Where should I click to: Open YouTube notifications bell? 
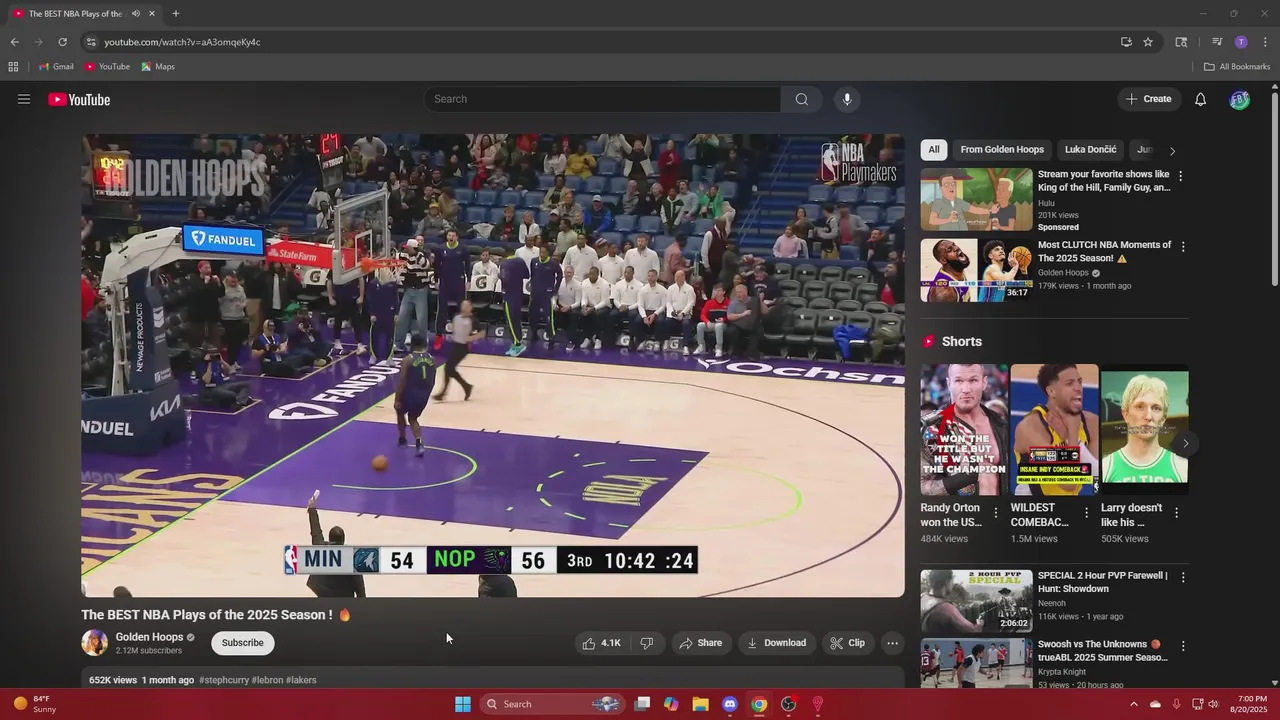[x=1200, y=99]
